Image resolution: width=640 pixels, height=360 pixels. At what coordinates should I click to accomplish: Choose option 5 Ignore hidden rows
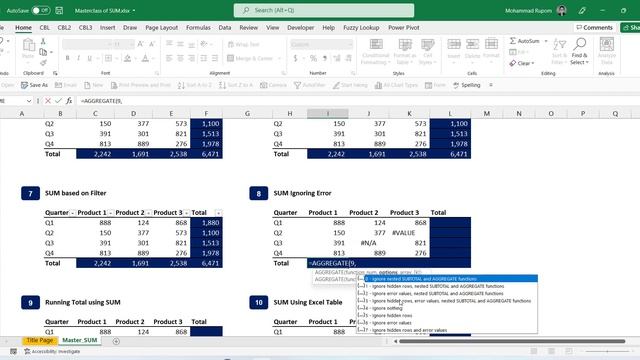pos(447,316)
